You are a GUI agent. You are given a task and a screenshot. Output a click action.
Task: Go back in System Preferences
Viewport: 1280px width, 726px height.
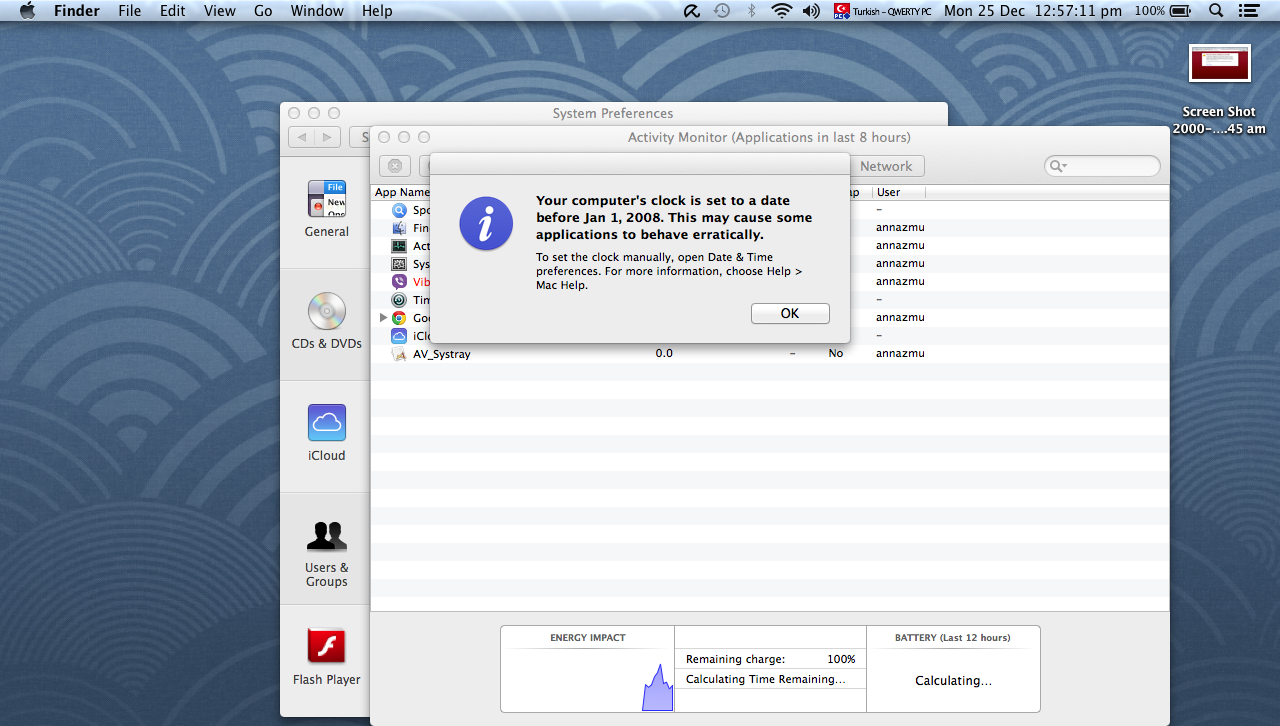[301, 137]
